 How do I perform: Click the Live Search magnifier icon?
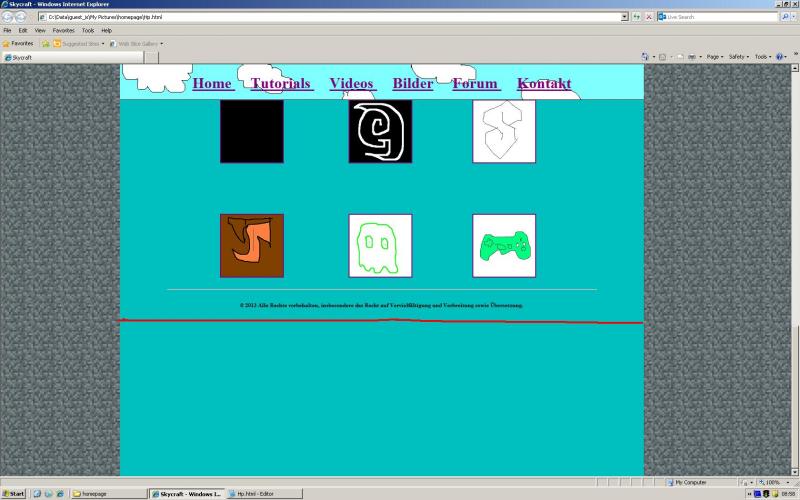784,17
